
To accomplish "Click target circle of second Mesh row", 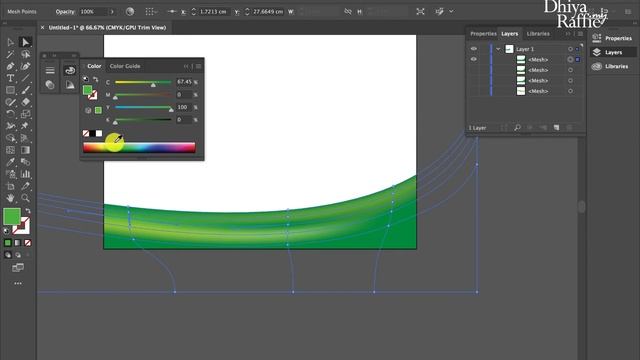I will click(x=570, y=70).
